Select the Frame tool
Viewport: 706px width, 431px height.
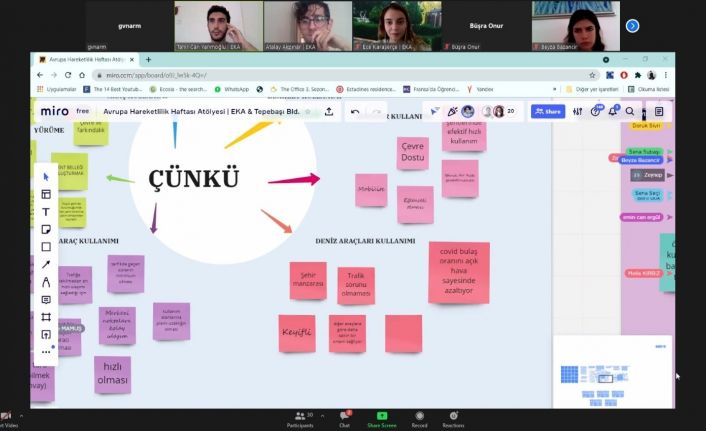coord(46,317)
